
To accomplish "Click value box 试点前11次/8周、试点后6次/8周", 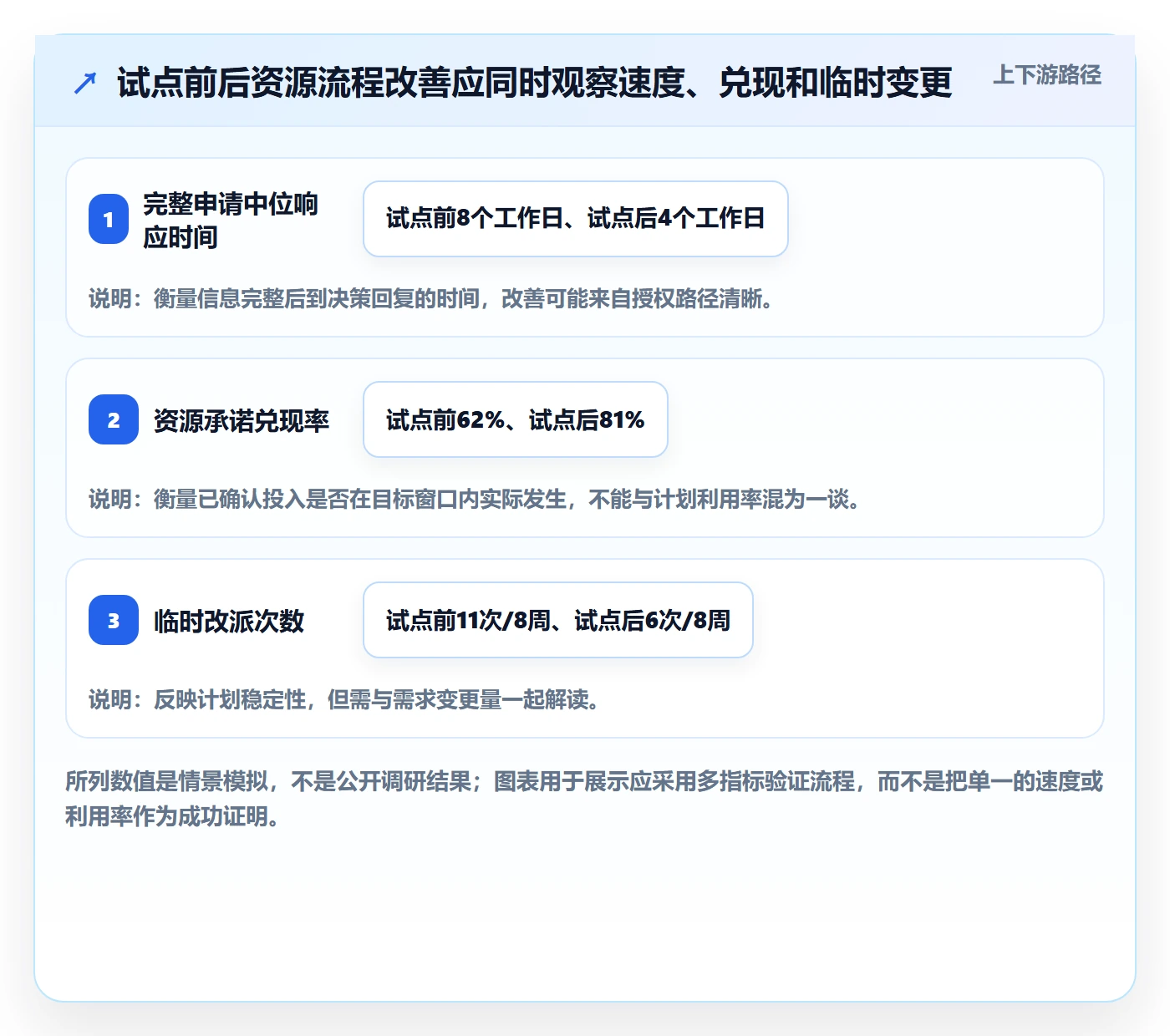I will pyautogui.click(x=558, y=620).
